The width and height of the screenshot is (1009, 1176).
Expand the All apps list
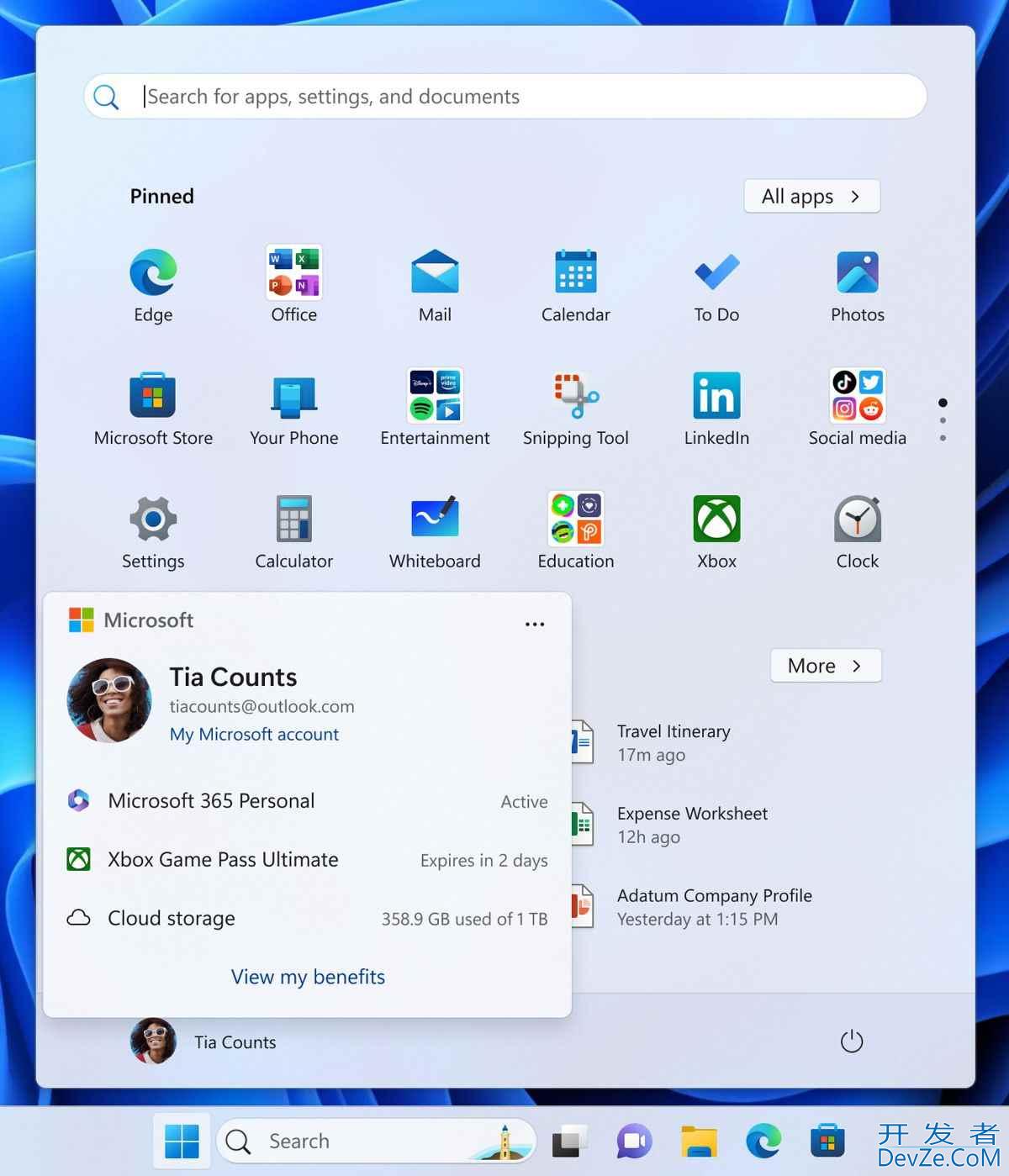point(811,197)
